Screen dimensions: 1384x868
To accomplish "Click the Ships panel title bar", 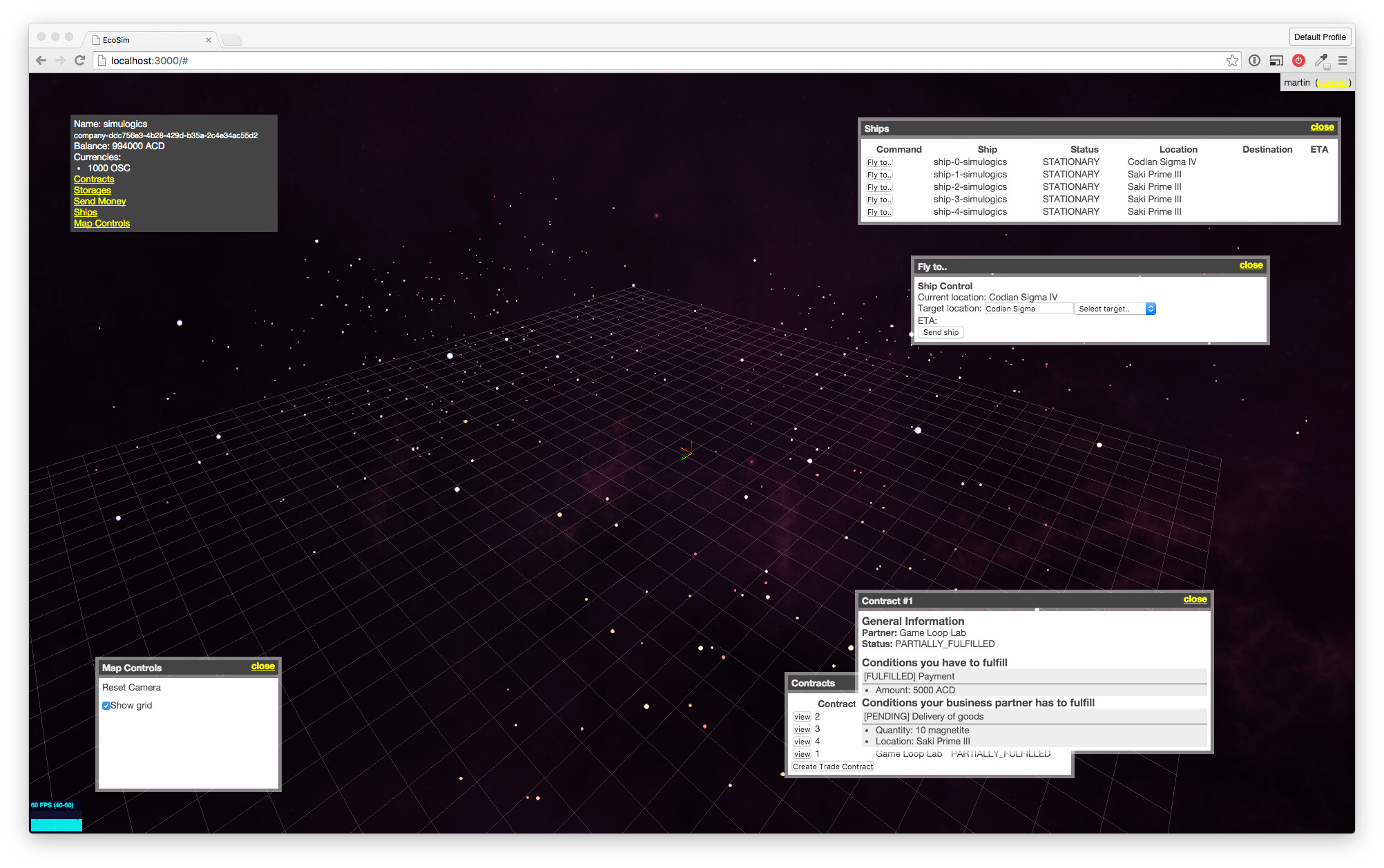I will 1098,128.
